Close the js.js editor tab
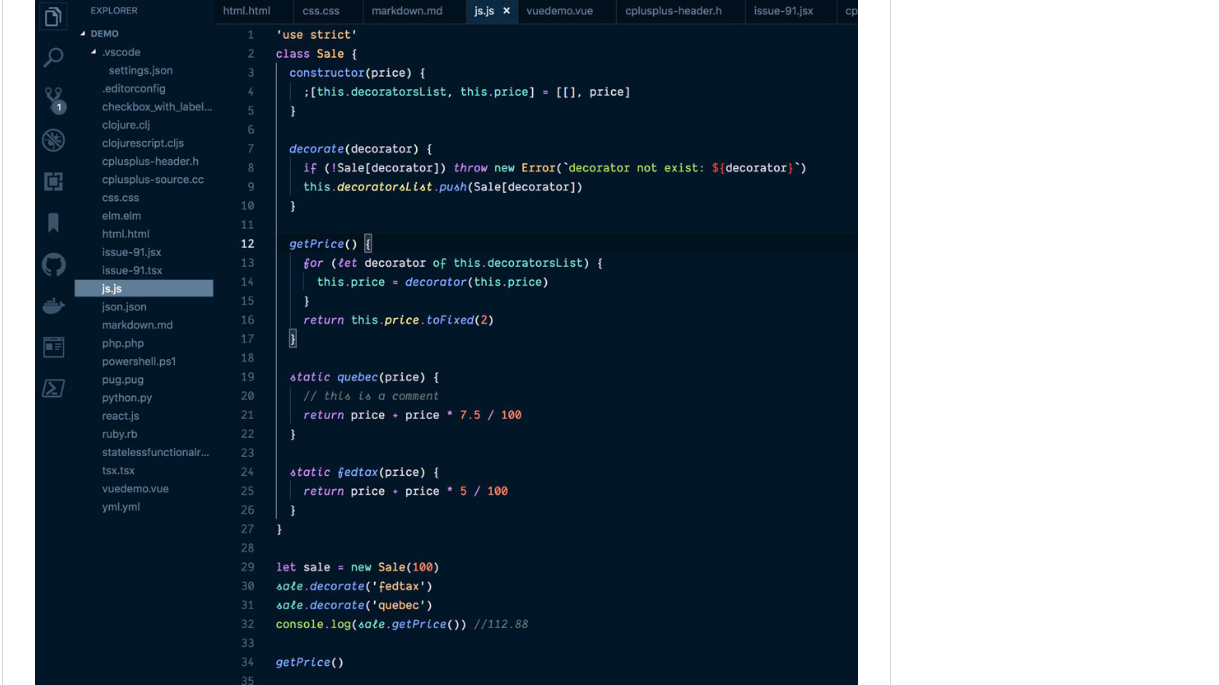 [506, 11]
